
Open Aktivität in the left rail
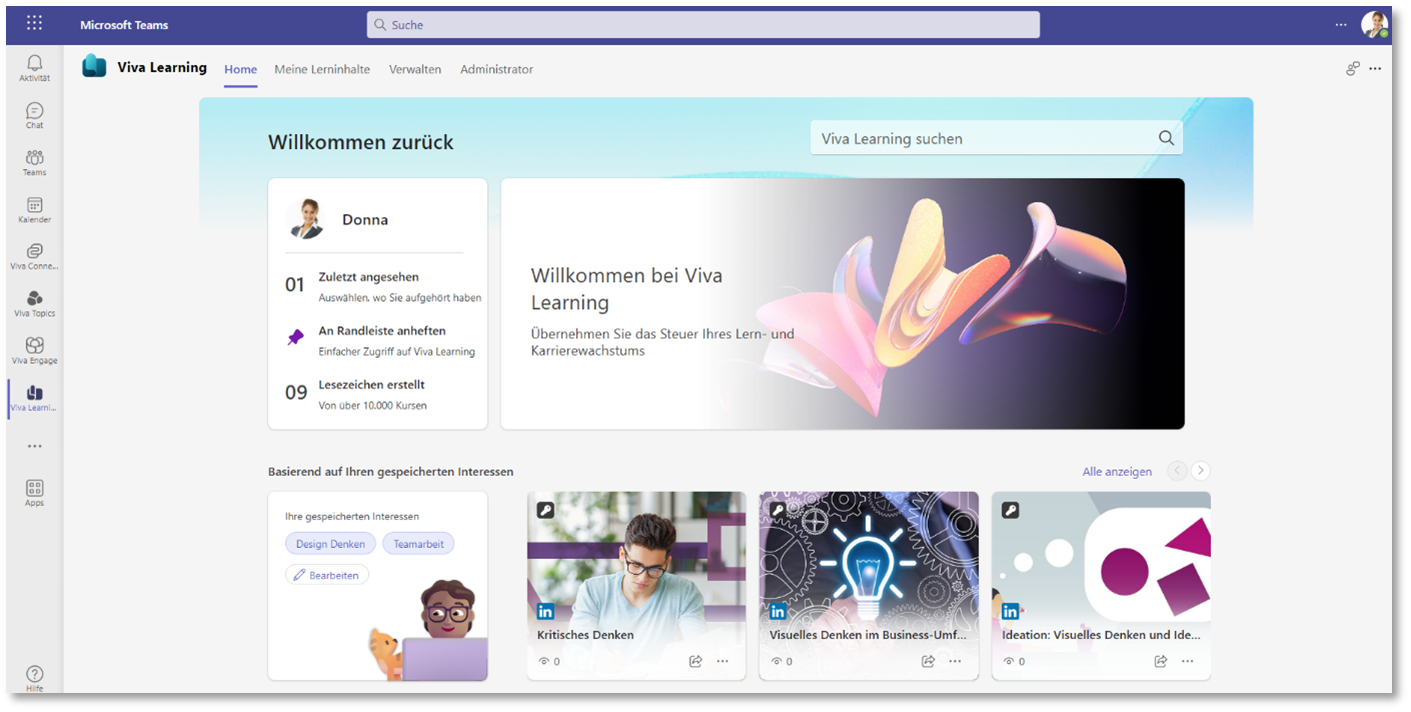(35, 68)
